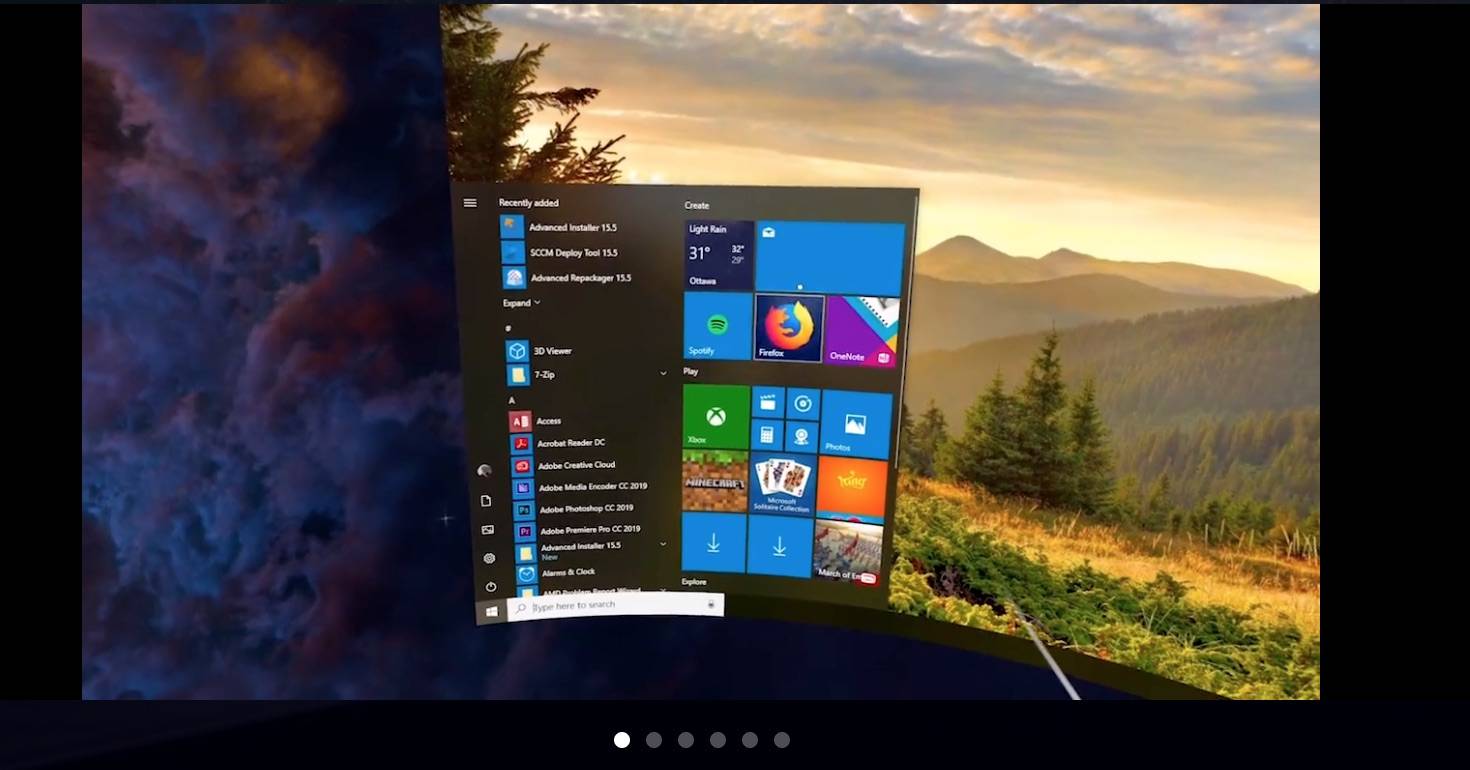The width and height of the screenshot is (1470, 770).
Task: Expand the Recently added section
Action: 521,302
